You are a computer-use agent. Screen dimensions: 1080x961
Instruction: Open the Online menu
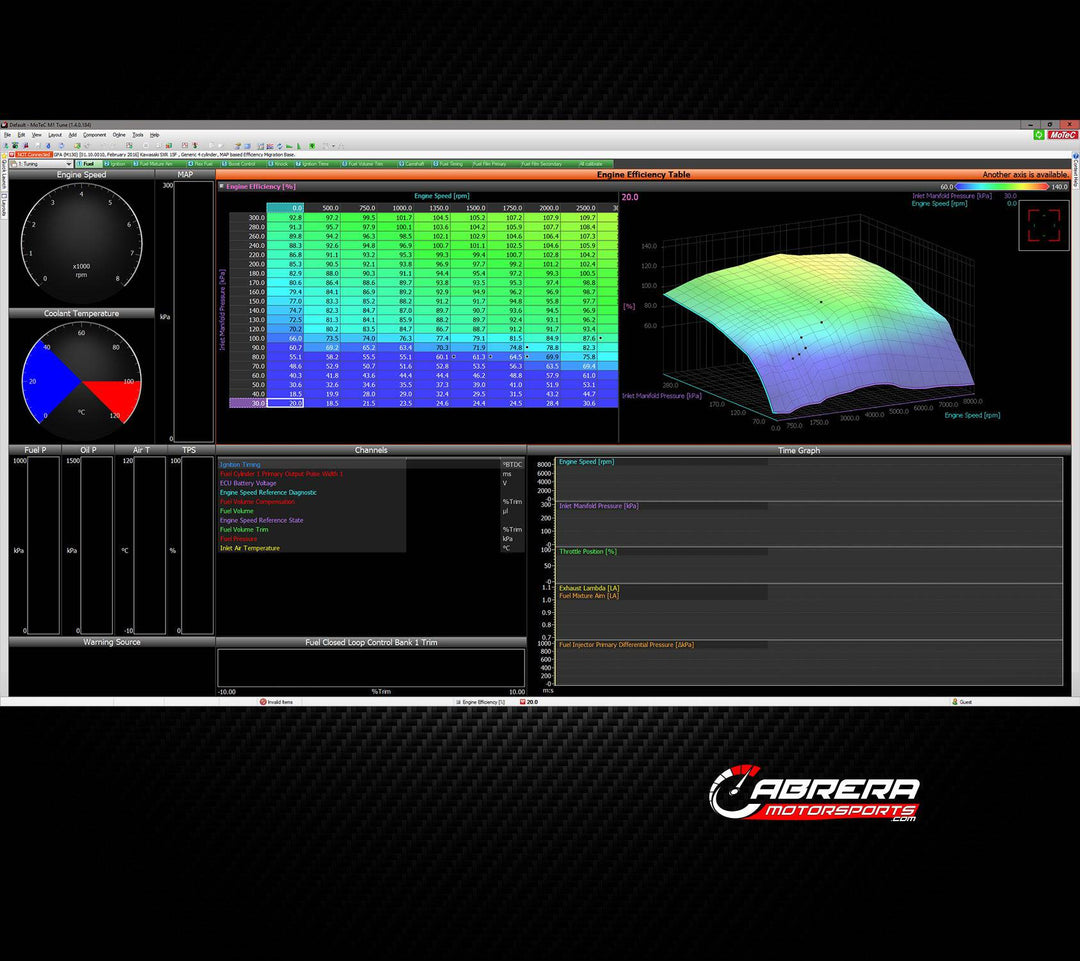[x=119, y=134]
